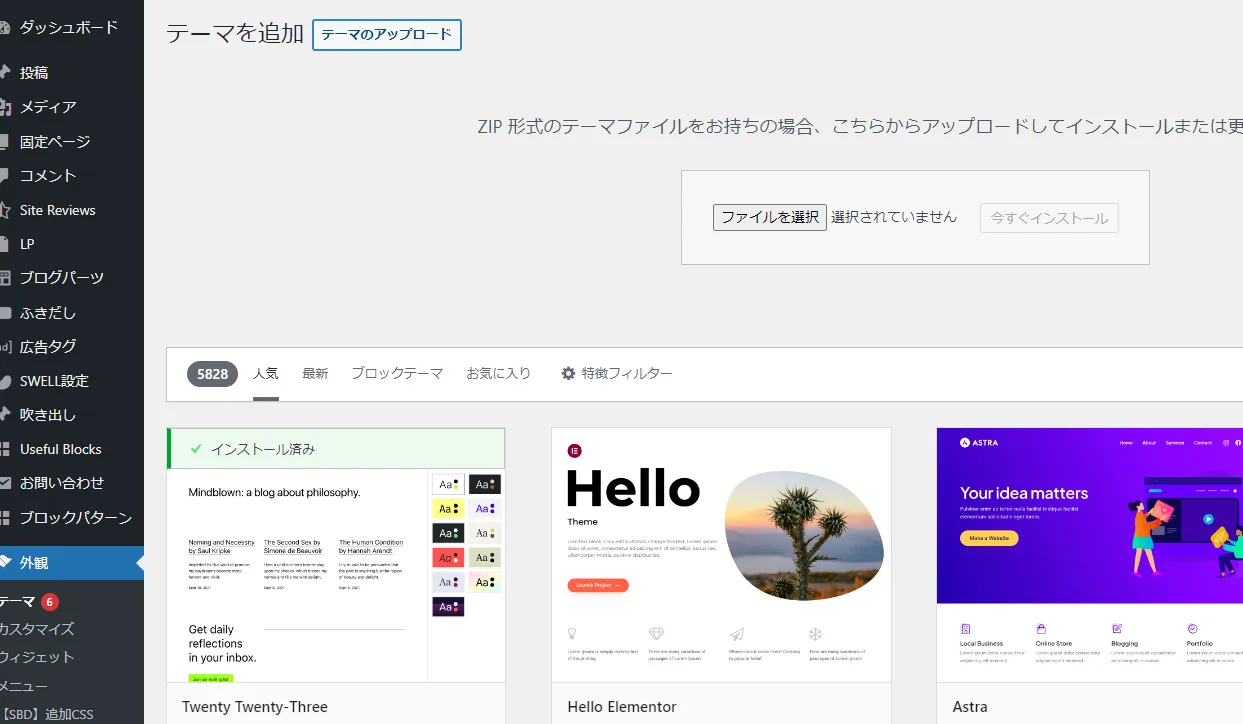Click the 今すぐインストール button
This screenshot has height=724, width=1243.
click(1049, 218)
